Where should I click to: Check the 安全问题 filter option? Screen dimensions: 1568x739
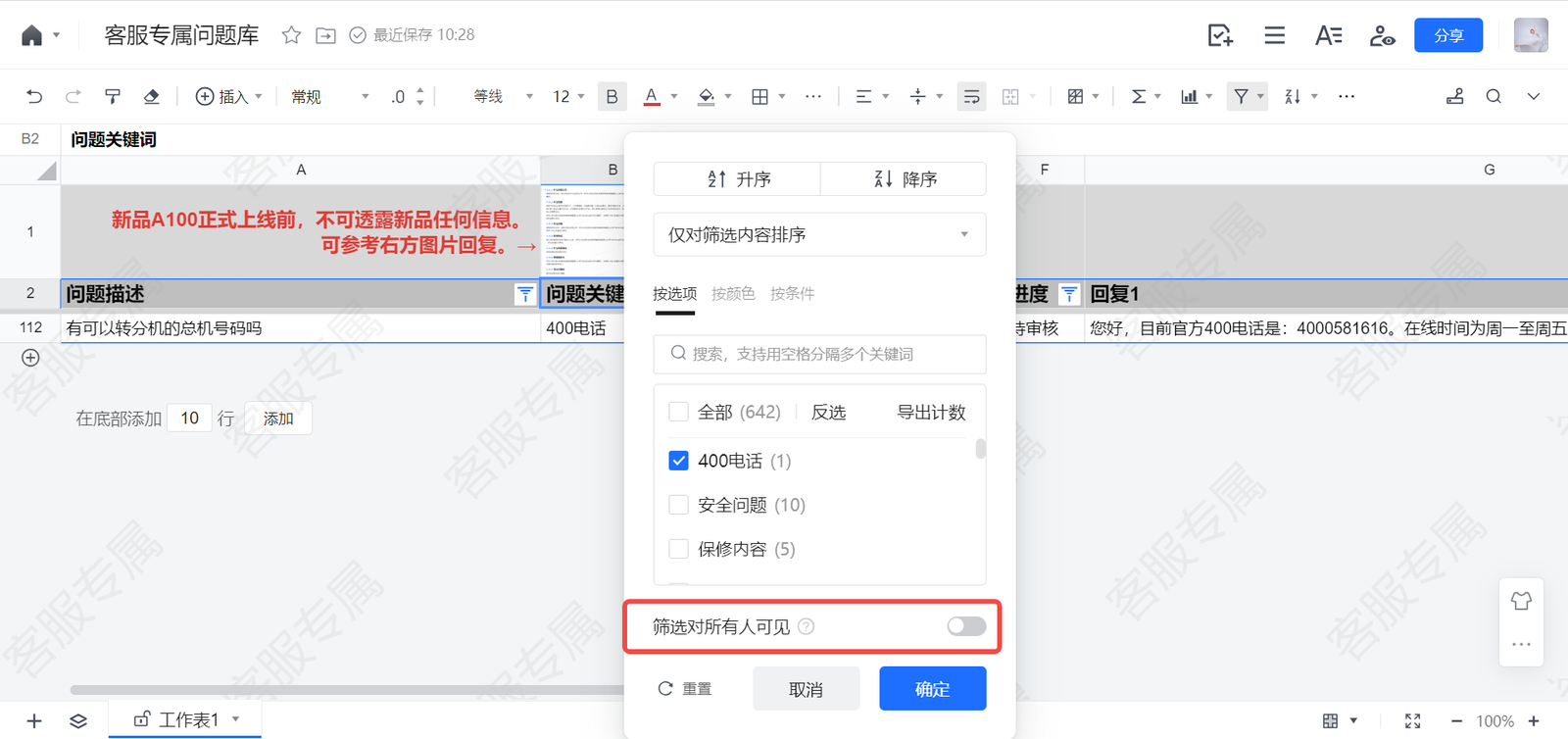(678, 505)
